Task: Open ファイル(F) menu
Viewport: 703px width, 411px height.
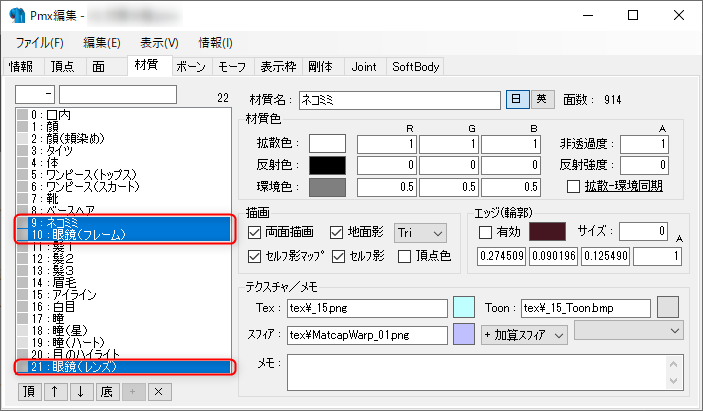Action: pos(39,43)
